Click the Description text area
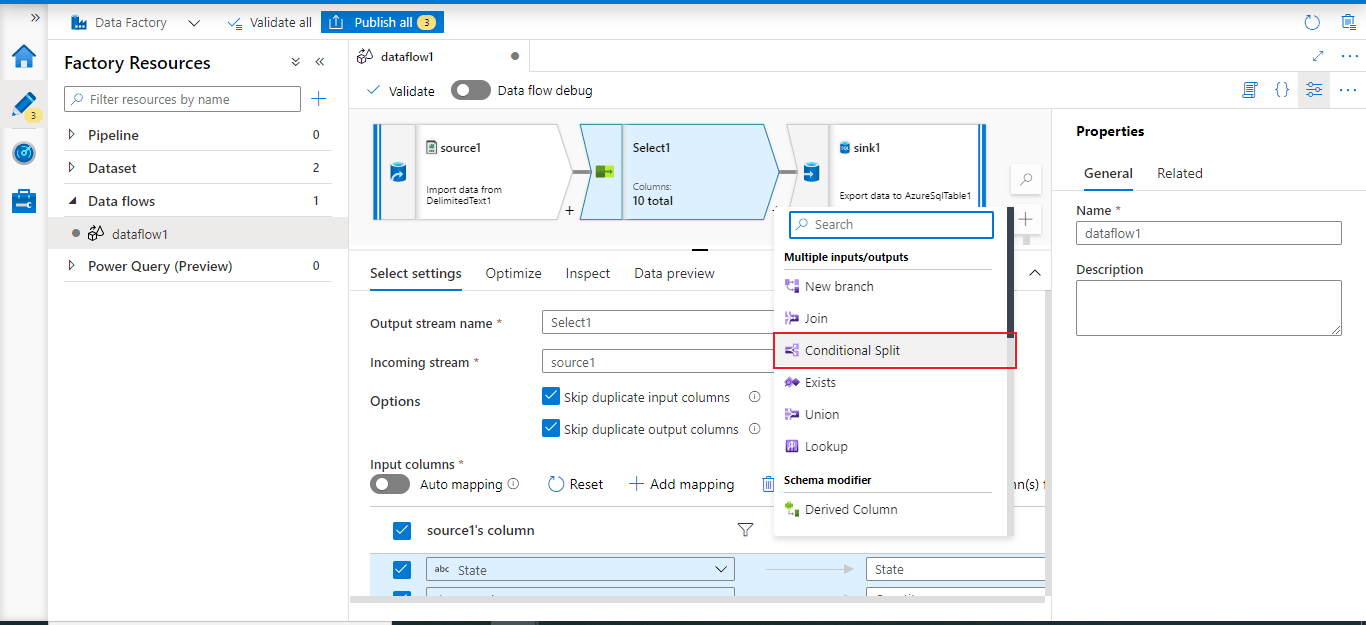Image resolution: width=1366 pixels, height=625 pixels. pos(1208,307)
